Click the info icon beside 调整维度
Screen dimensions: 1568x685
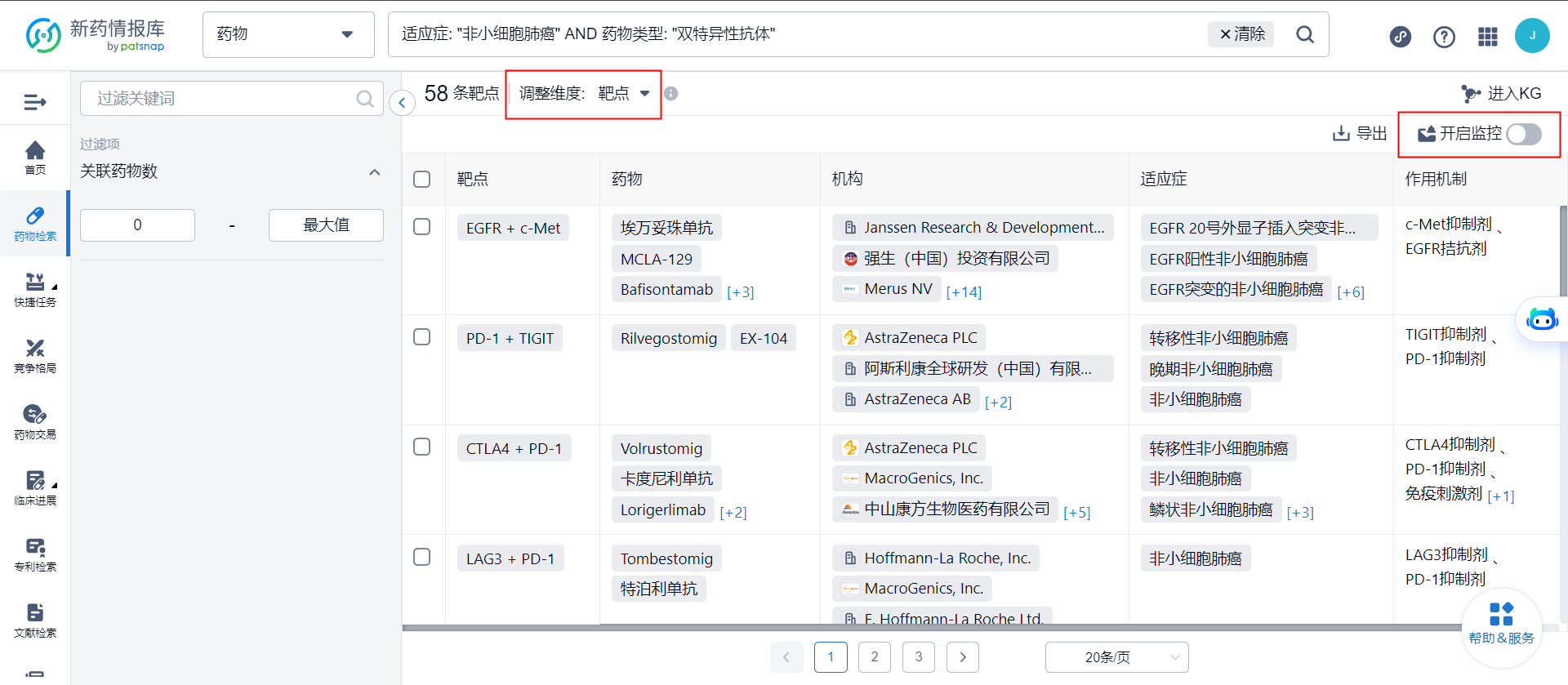670,94
